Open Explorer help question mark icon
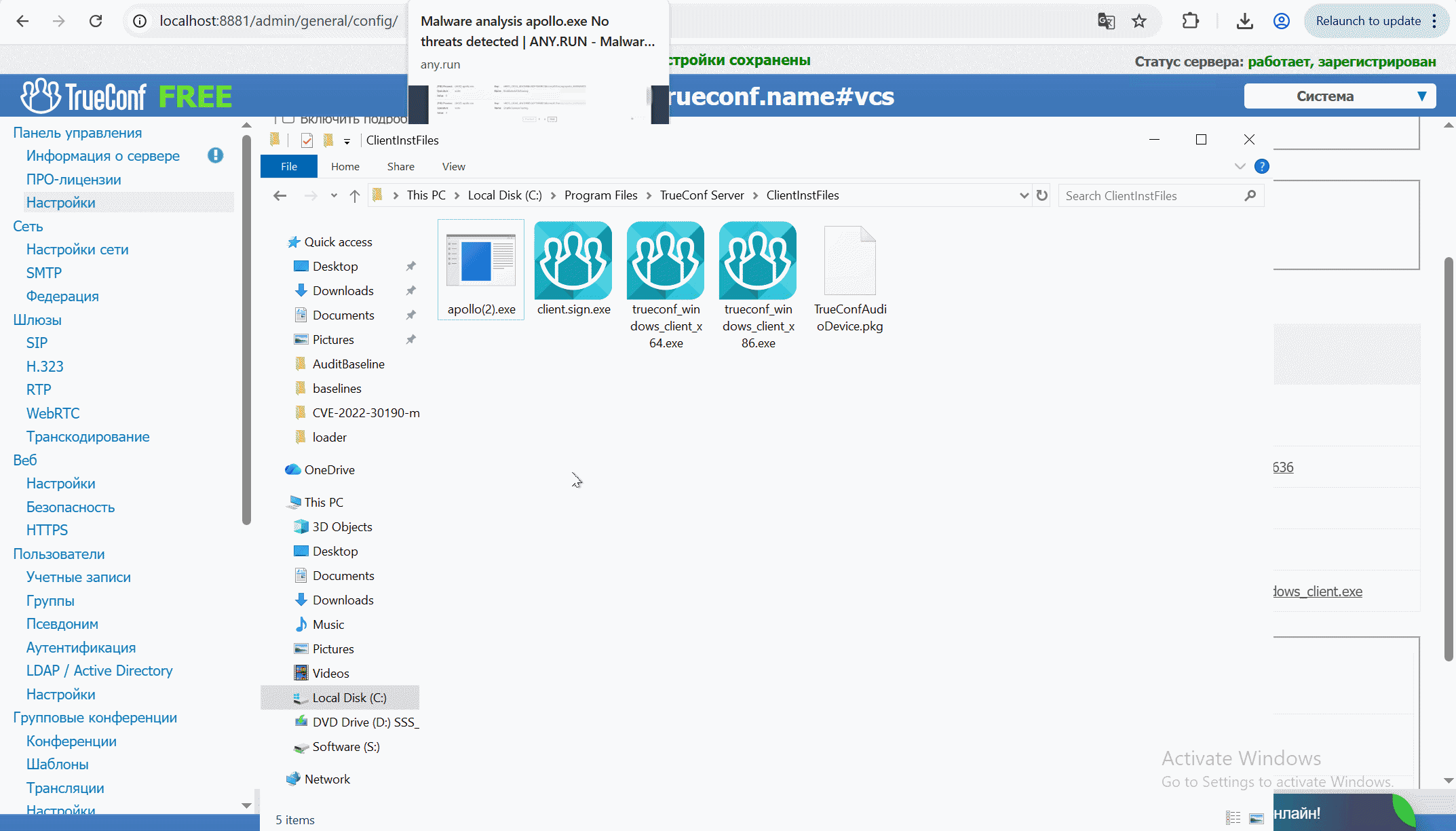Screen dimensions: 1456x831 point(1262,166)
